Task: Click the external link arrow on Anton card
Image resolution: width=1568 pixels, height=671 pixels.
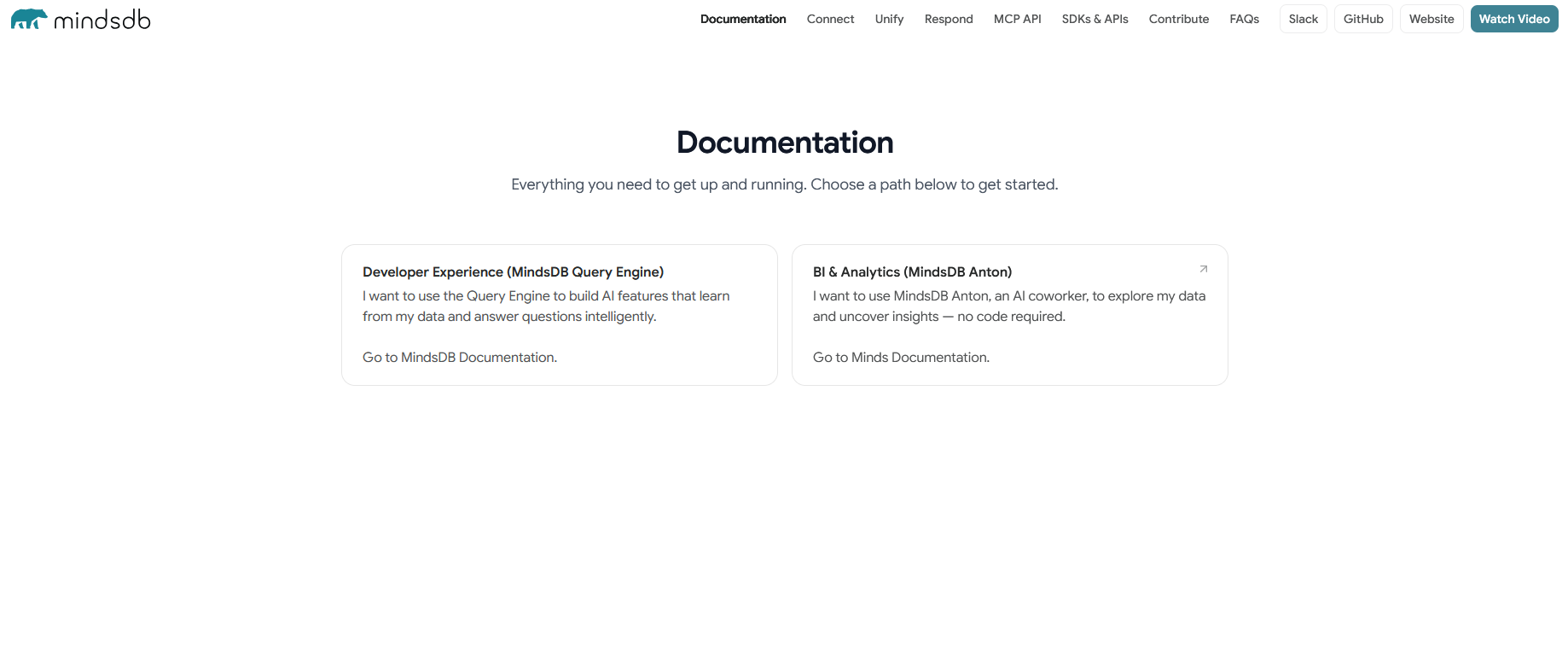Action: tap(1203, 269)
